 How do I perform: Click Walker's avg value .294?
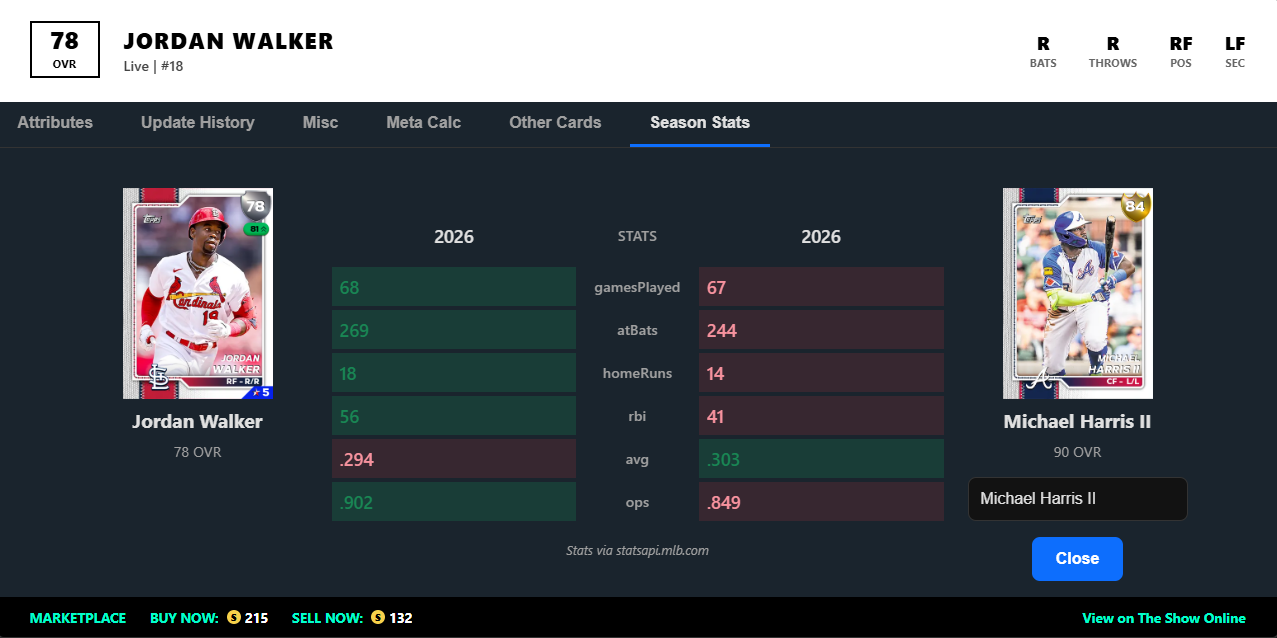coord(454,459)
